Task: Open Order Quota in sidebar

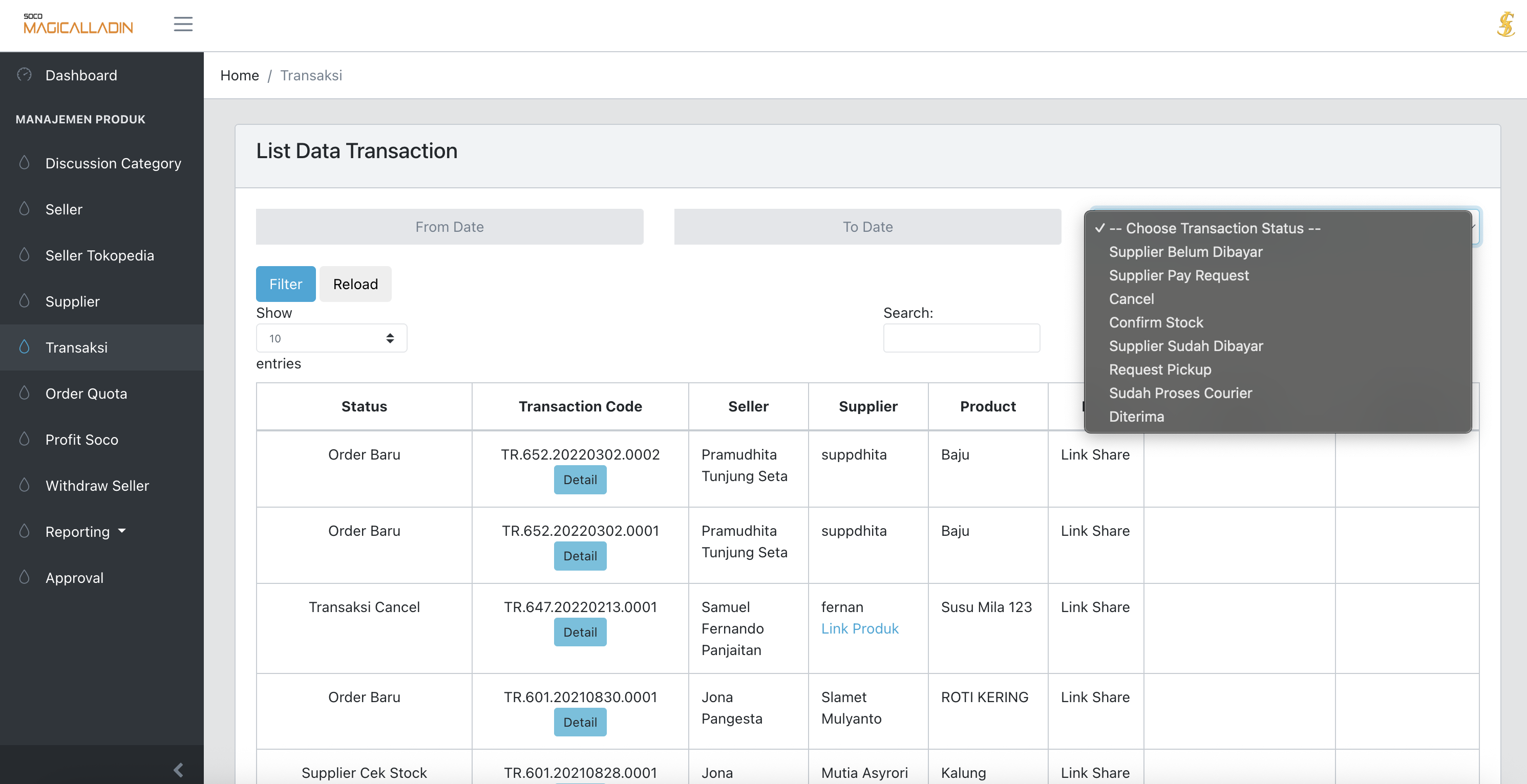Action: (x=86, y=394)
